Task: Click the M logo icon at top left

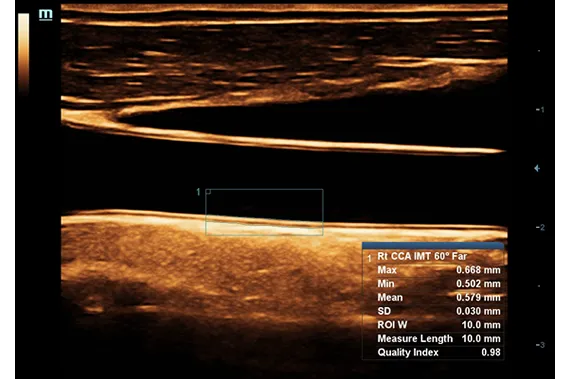Action: pos(46,15)
